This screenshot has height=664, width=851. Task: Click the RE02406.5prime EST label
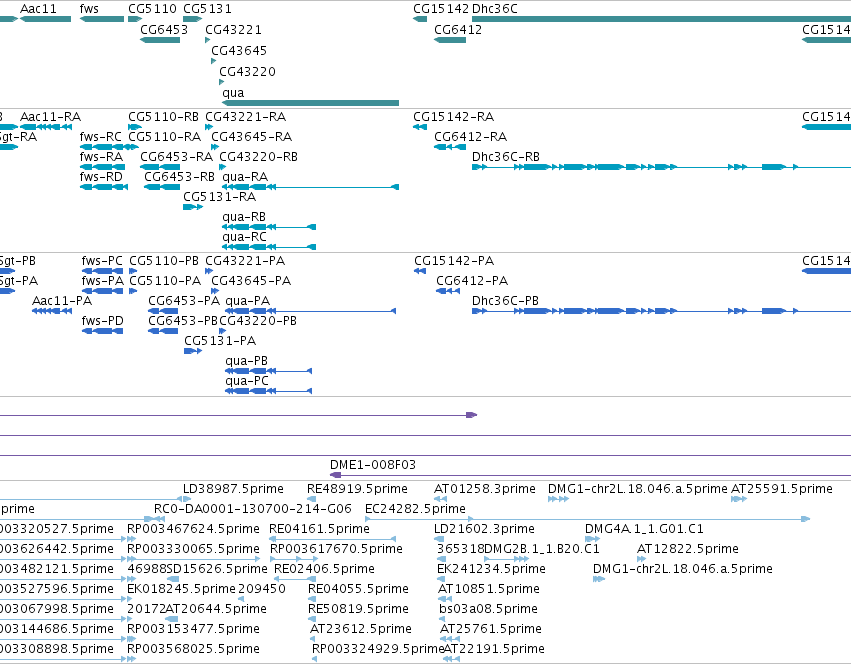[325, 570]
